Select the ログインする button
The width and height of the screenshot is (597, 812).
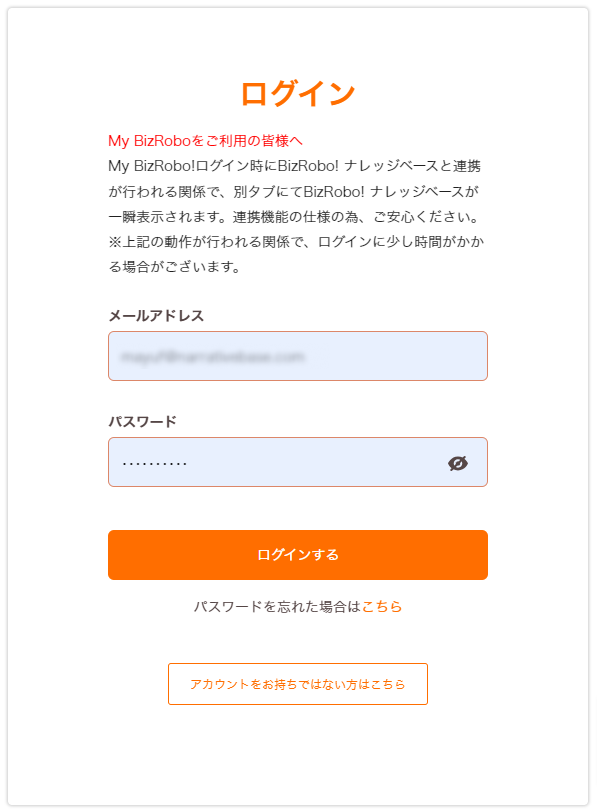[298, 556]
